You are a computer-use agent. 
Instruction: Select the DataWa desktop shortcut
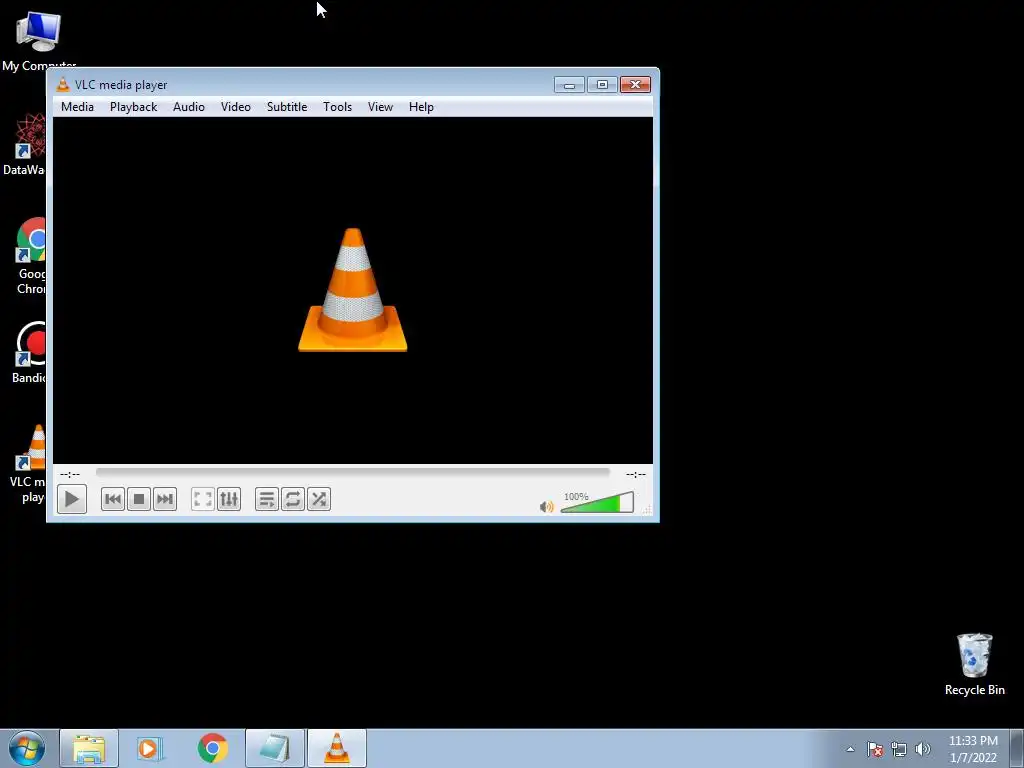(24, 144)
